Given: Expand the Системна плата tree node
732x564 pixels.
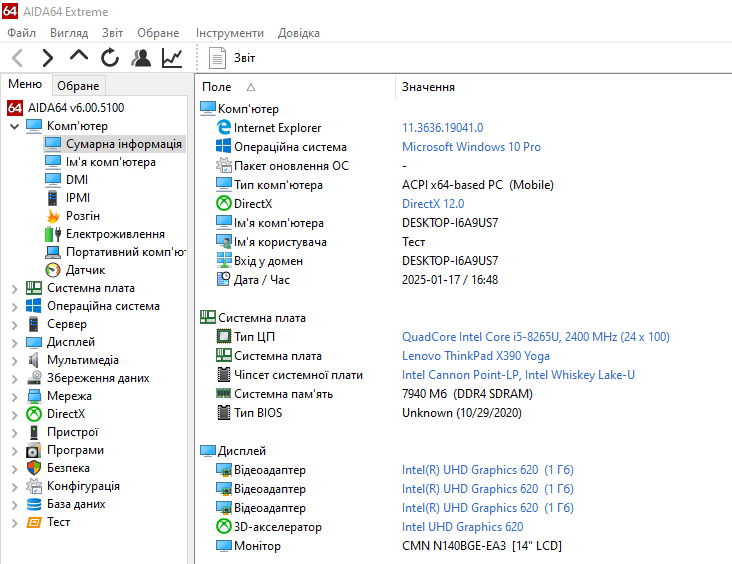Looking at the screenshot, I should coord(14,289).
